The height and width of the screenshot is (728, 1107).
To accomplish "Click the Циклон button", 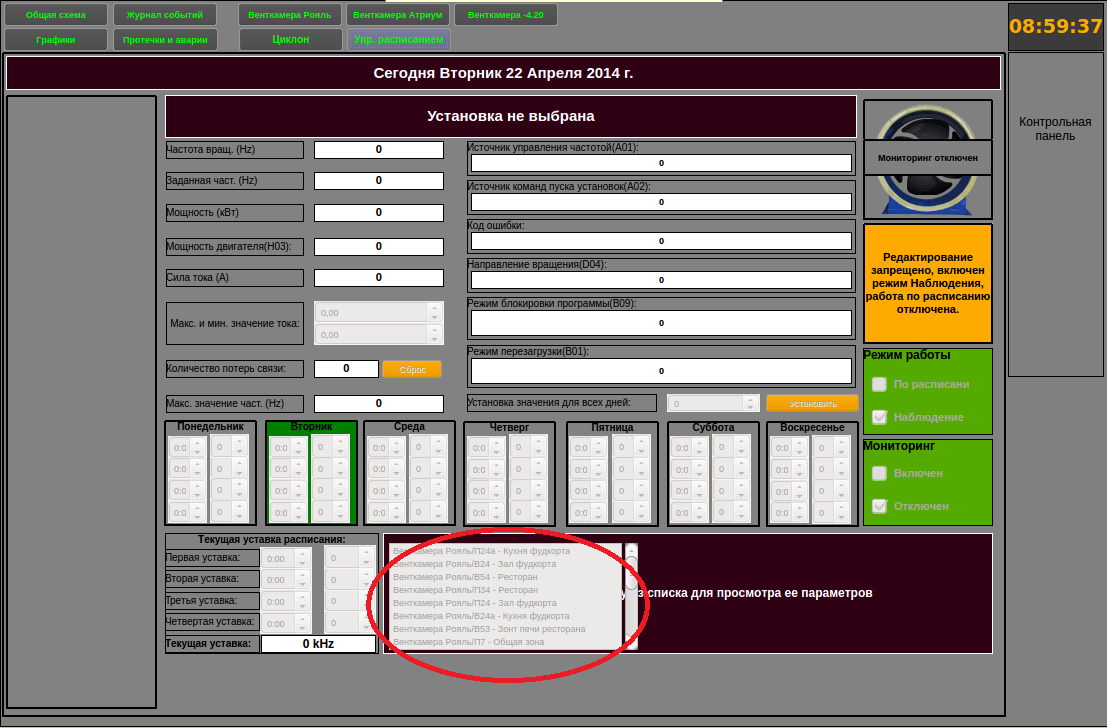I will pyautogui.click(x=291, y=40).
